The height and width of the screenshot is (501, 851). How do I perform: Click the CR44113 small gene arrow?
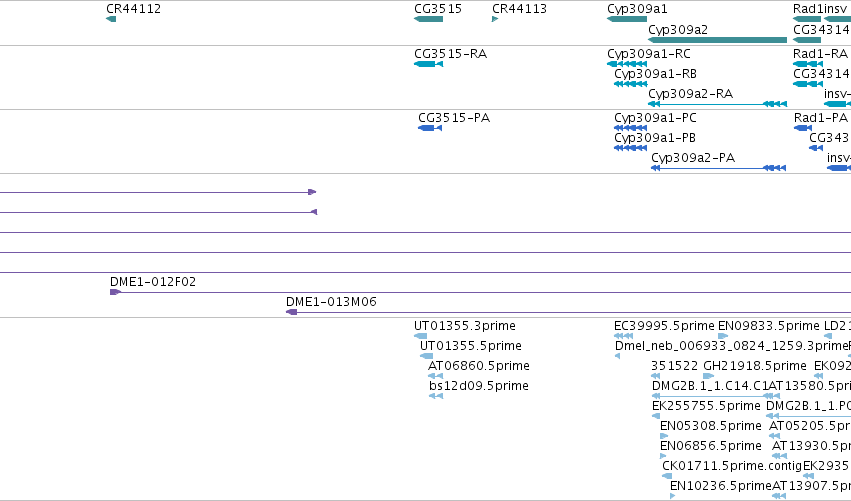495,19
